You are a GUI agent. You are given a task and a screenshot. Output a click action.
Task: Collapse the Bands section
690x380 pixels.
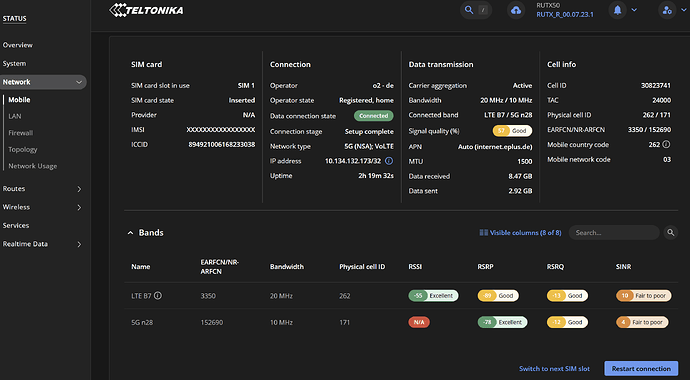click(x=130, y=233)
